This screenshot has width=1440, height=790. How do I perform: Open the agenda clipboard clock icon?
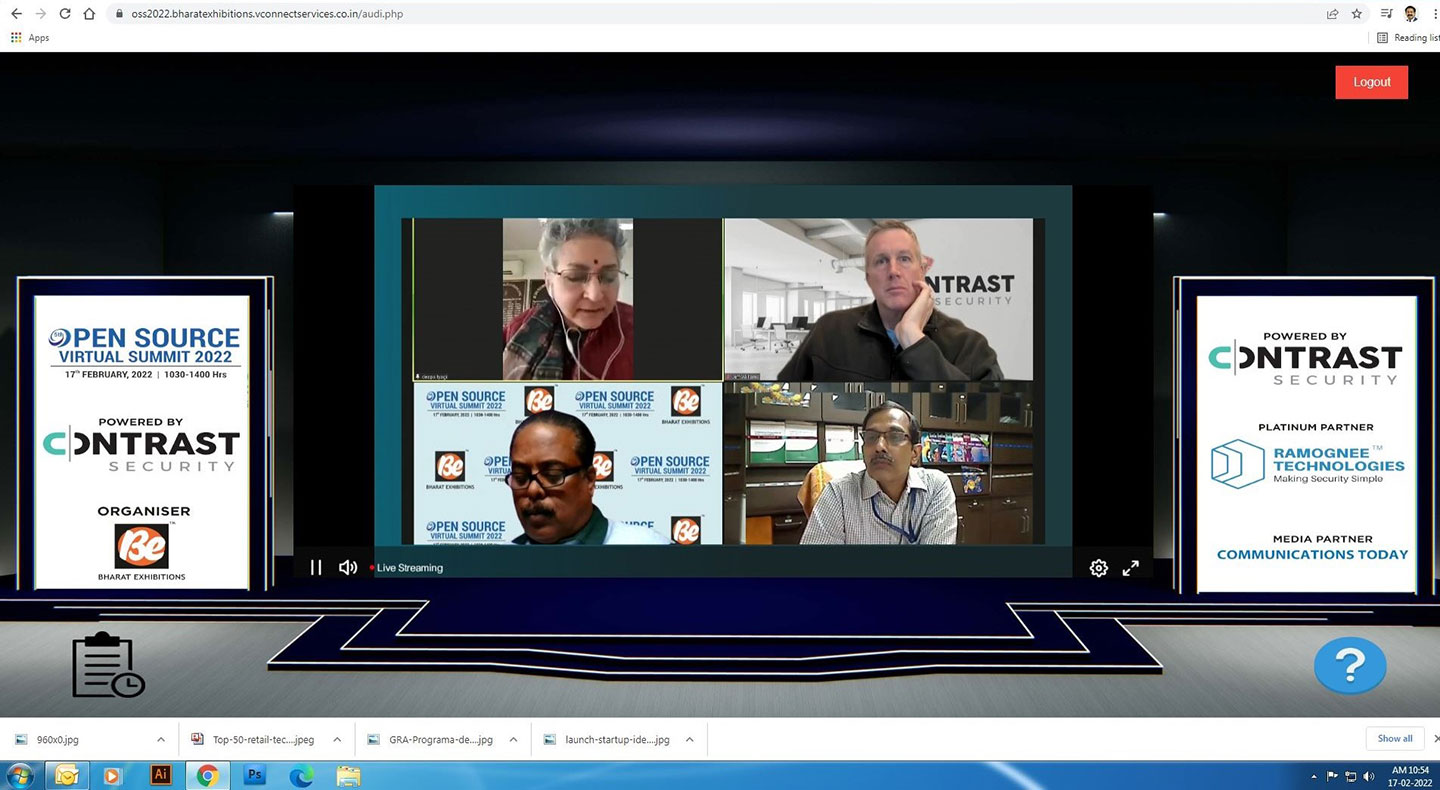[108, 664]
